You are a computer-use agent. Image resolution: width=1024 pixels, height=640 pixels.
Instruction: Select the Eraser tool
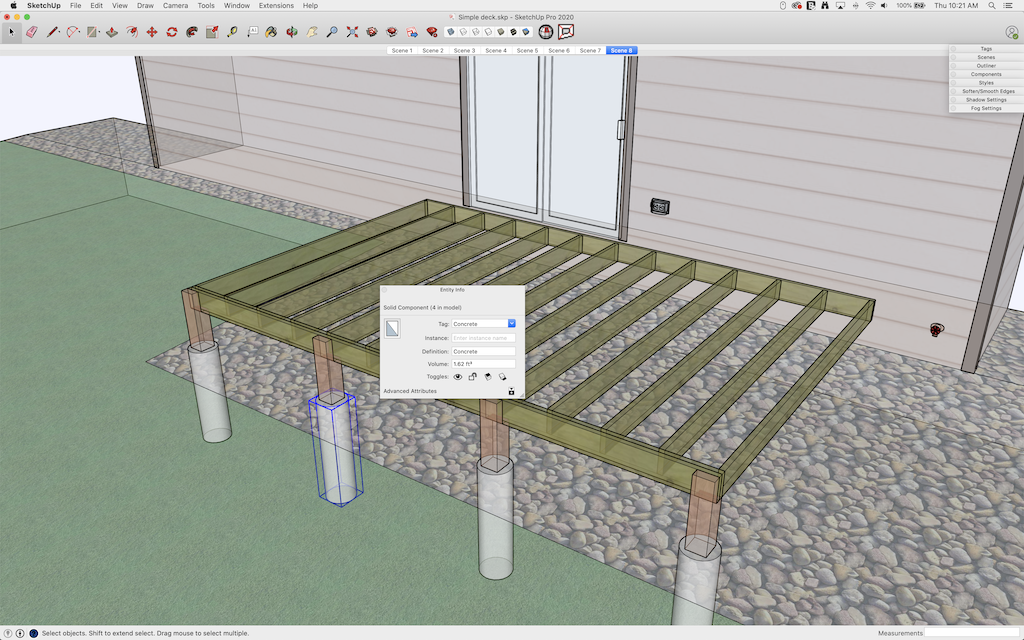coord(30,32)
